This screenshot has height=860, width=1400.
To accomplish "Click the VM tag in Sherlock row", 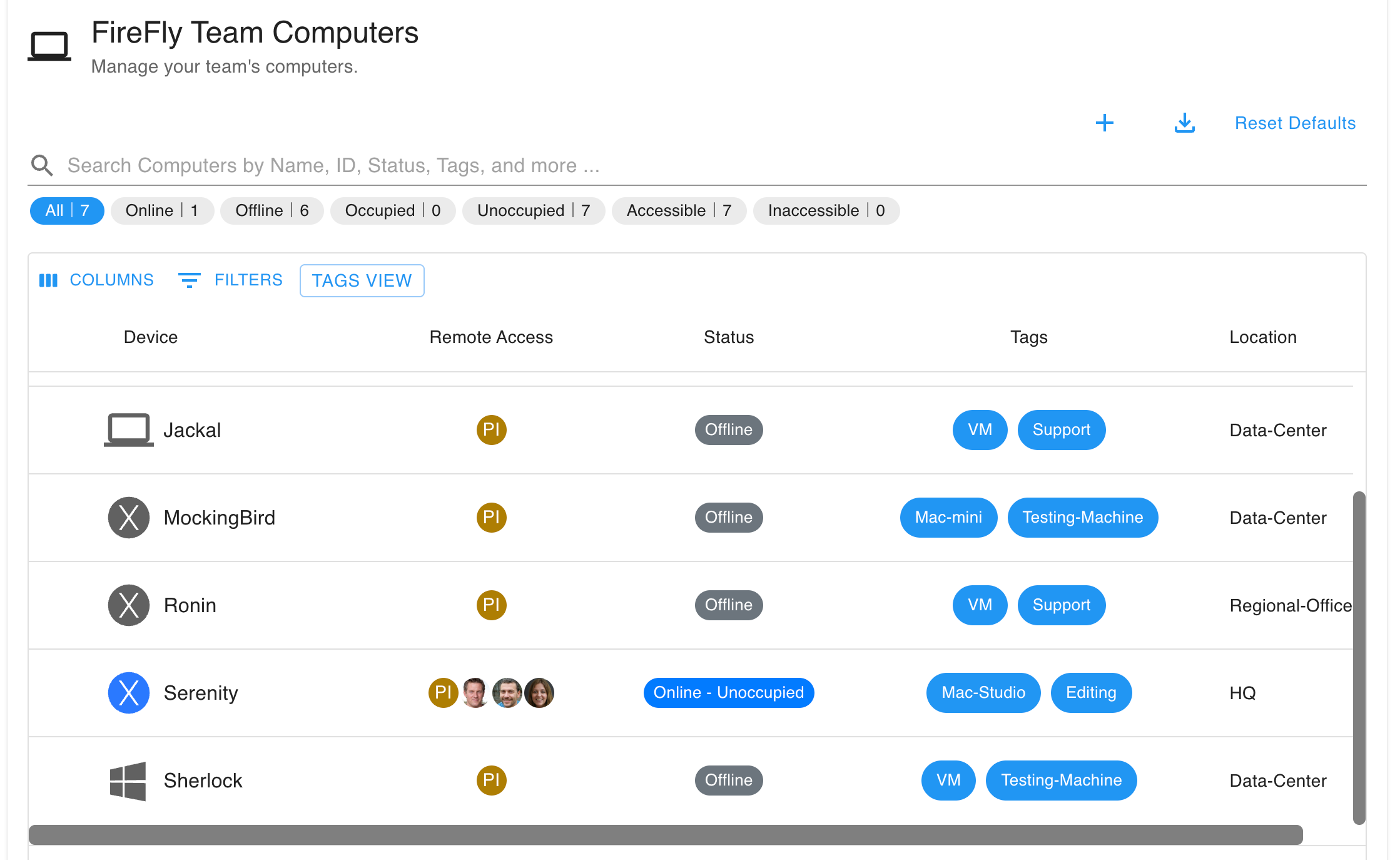I will pos(948,781).
